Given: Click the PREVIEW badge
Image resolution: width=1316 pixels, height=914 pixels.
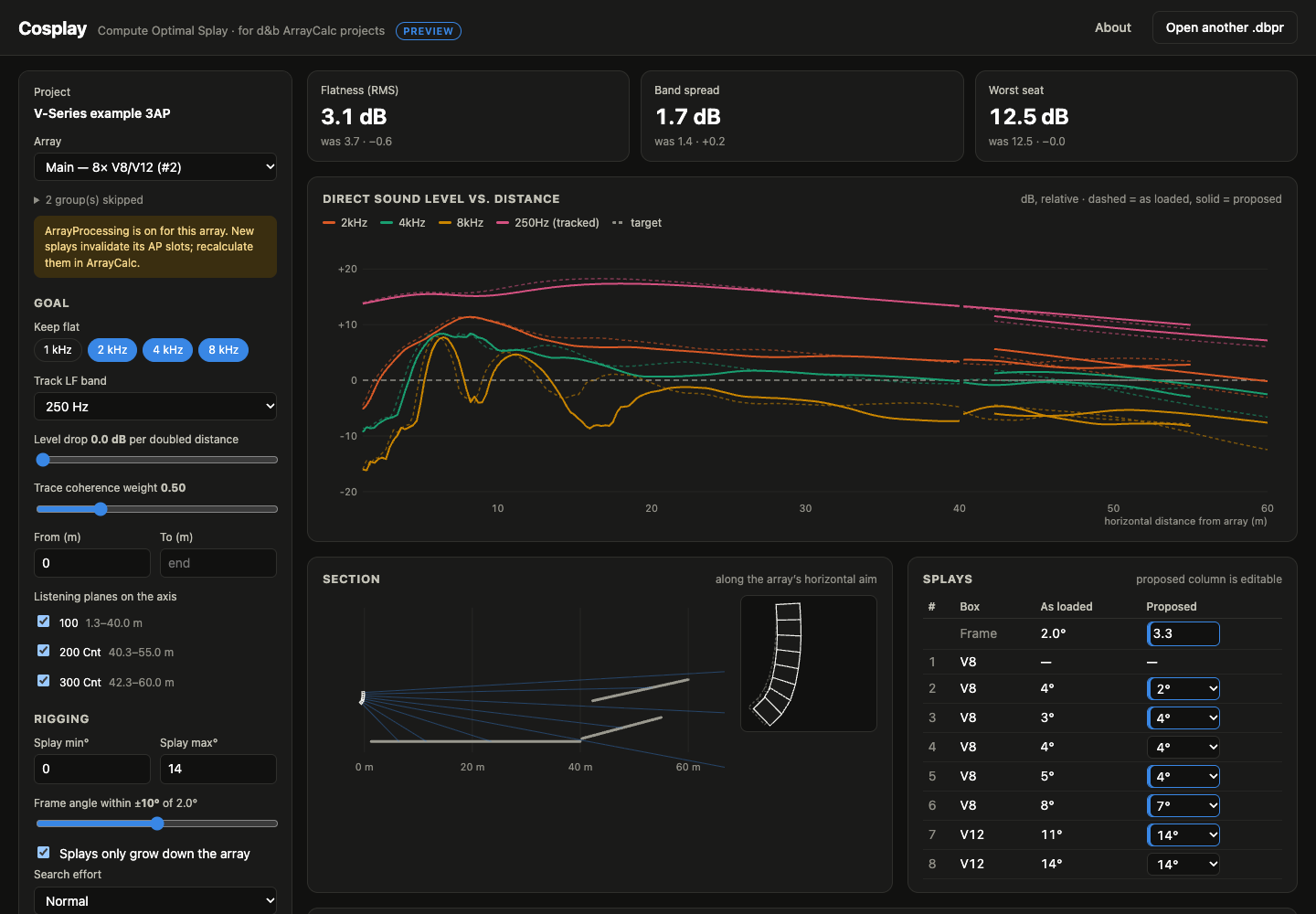Looking at the screenshot, I should (429, 31).
